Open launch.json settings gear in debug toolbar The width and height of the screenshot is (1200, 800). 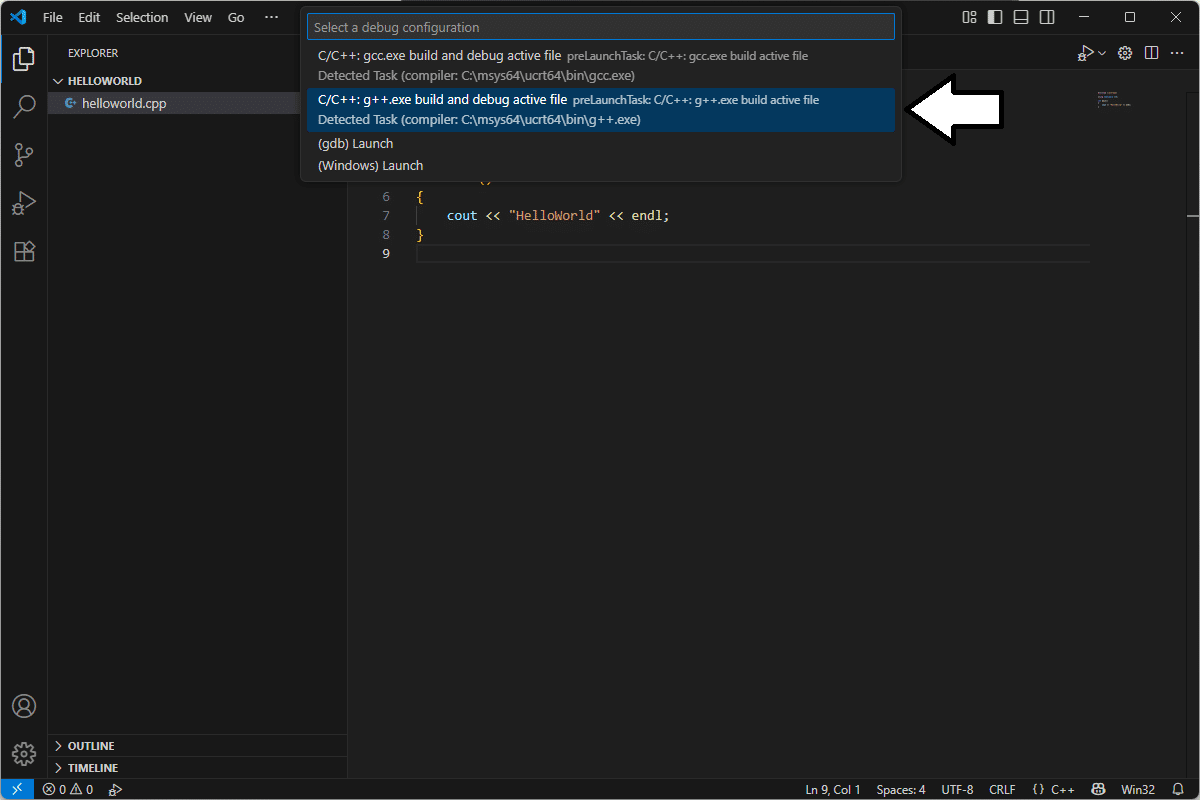tap(1124, 53)
